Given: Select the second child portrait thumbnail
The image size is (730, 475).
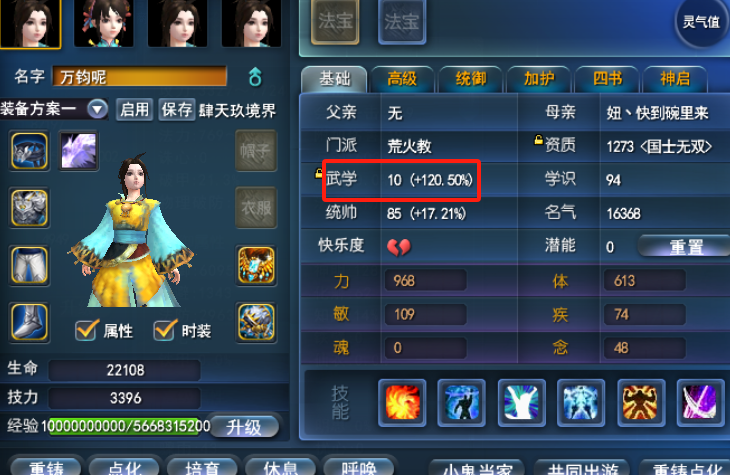Looking at the screenshot, I should coord(104,23).
